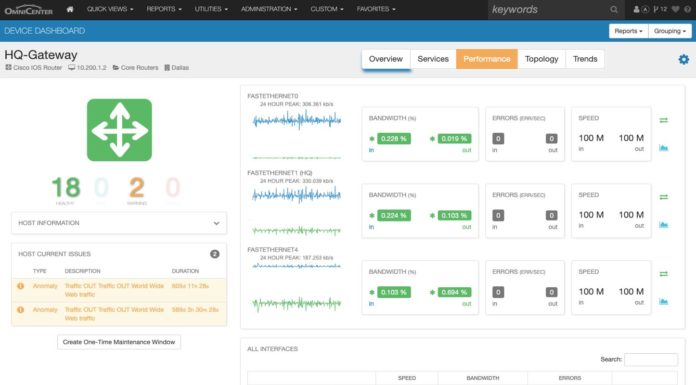The width and height of the screenshot is (696, 385).
Task: Click the green exchange arrows for FastEthernet4
Action: (x=664, y=274)
